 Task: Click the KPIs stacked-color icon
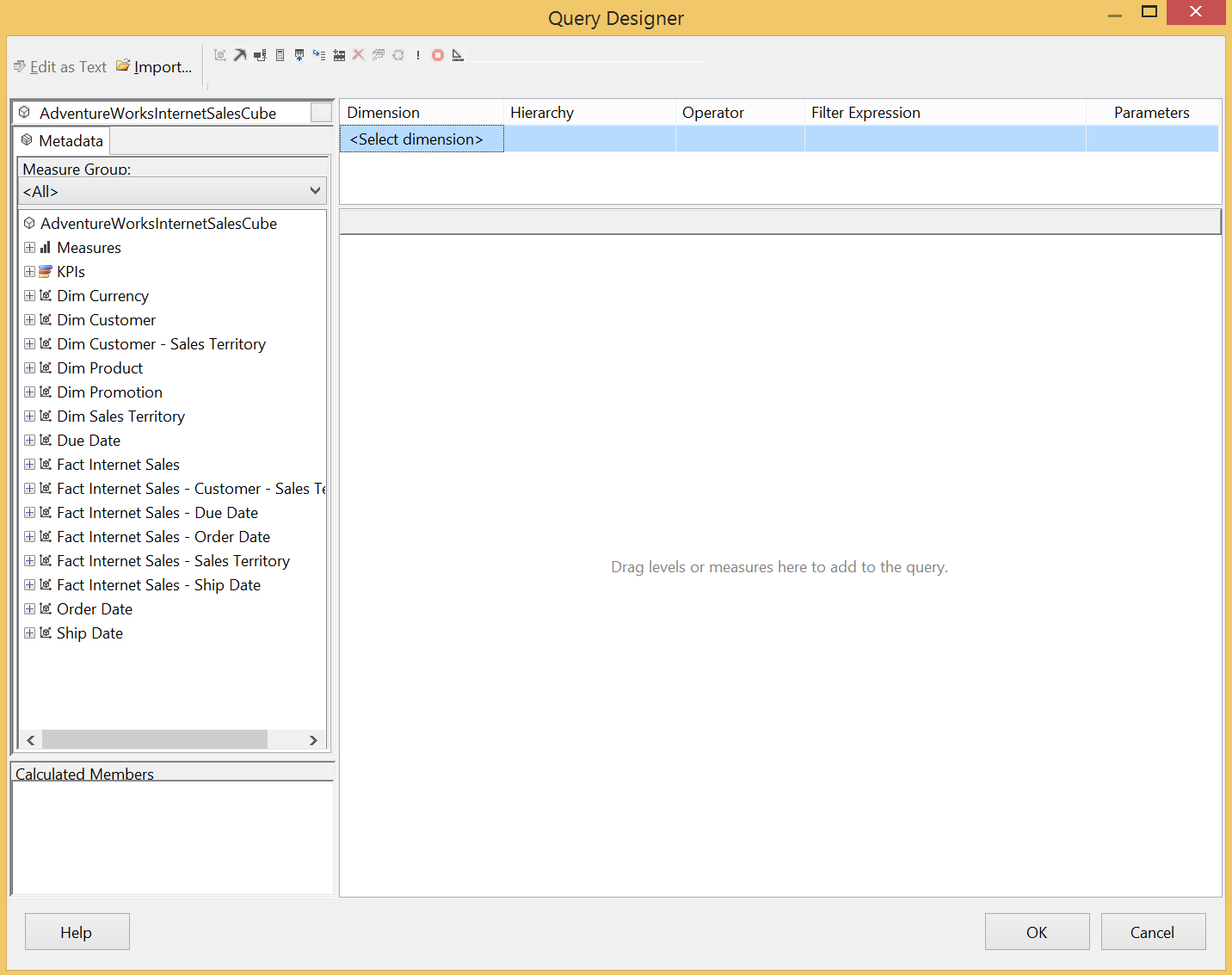[x=46, y=272]
